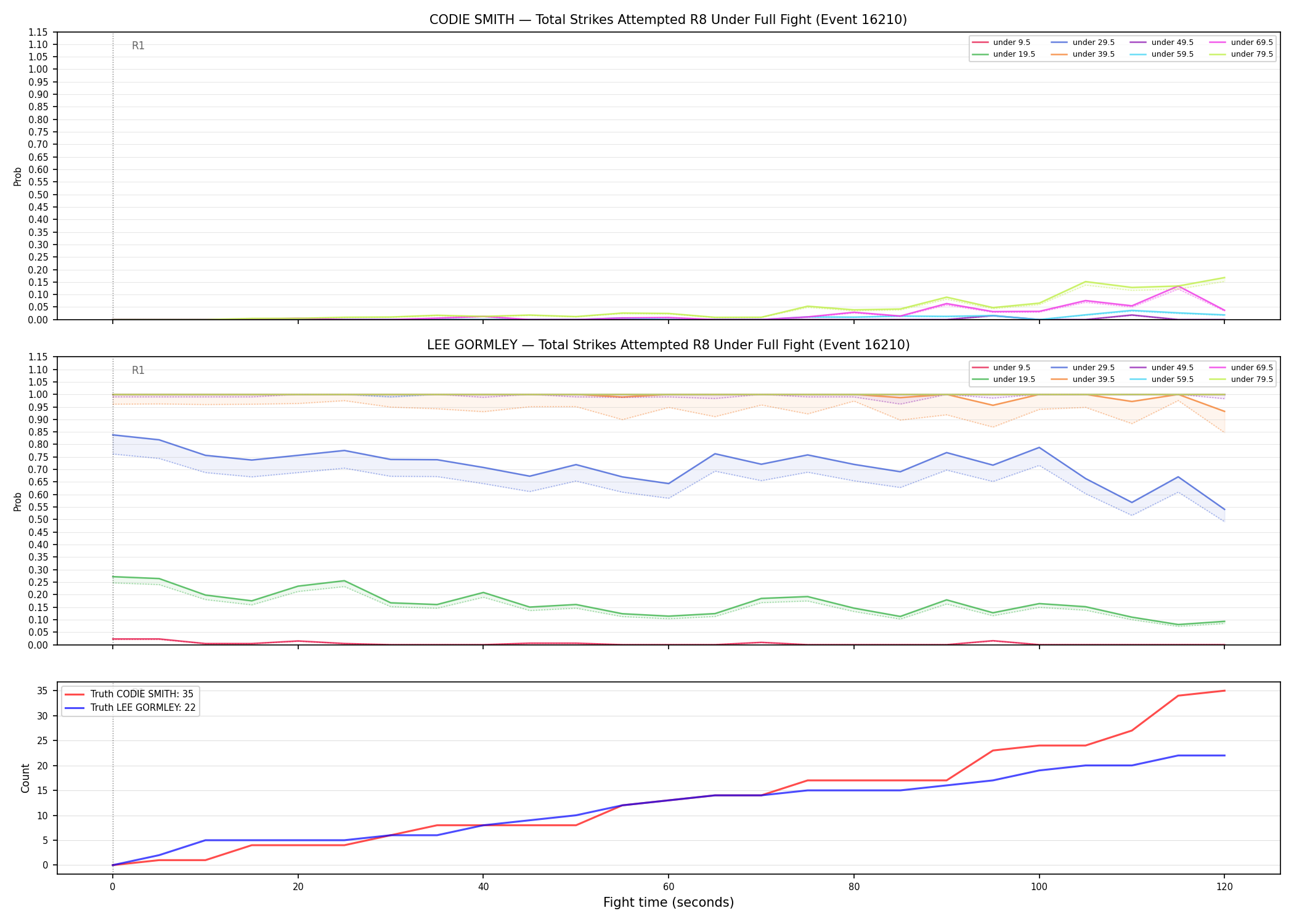Click the Count axis tick label 35
The width and height of the screenshot is (1294, 924).
pos(43,691)
